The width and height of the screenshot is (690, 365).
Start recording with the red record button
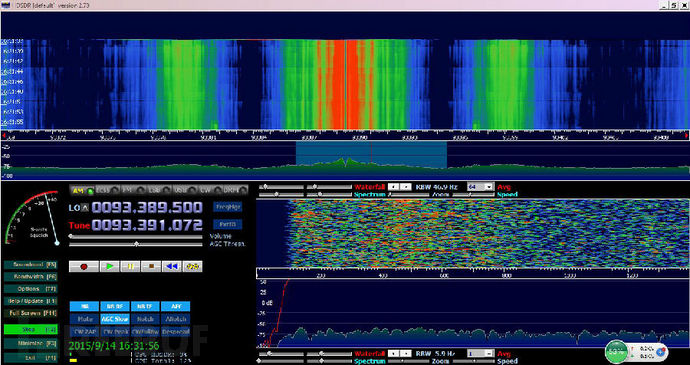coord(84,266)
